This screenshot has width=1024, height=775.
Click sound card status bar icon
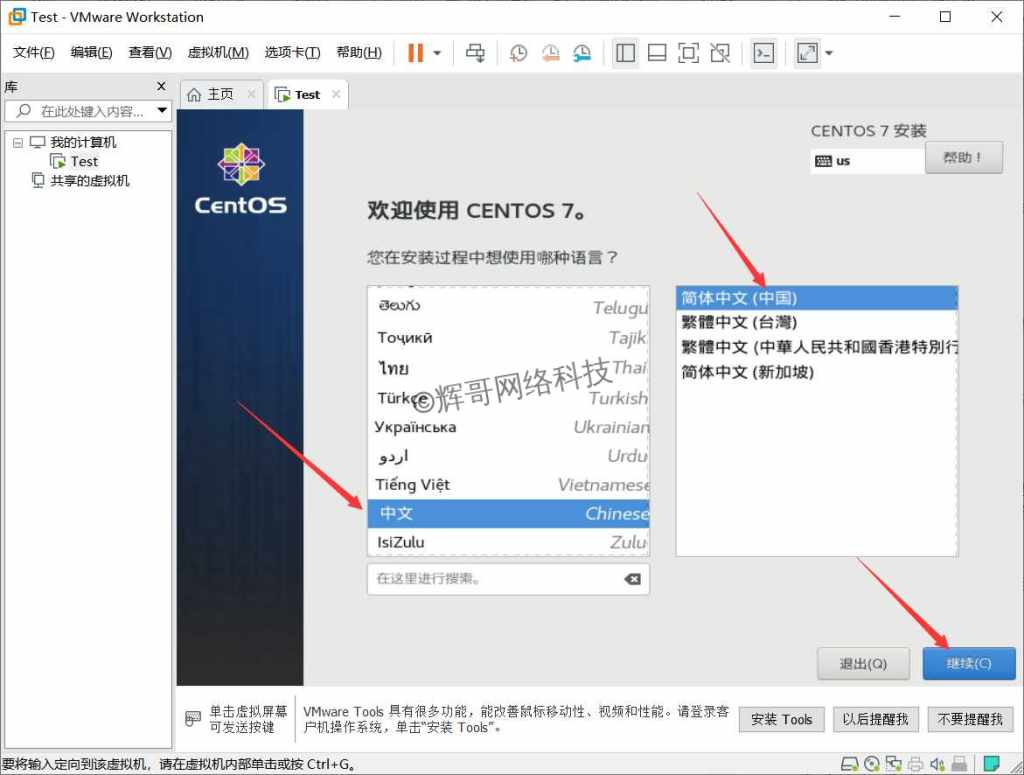pos(937,763)
